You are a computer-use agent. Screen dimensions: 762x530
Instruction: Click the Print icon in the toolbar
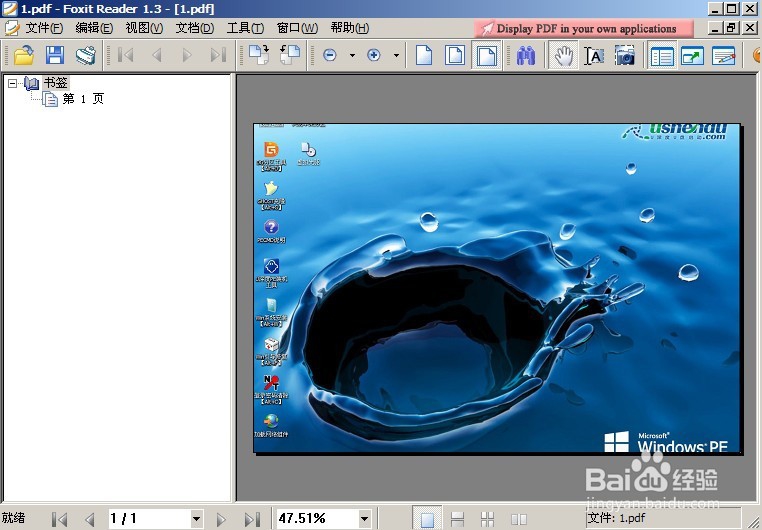coord(86,55)
